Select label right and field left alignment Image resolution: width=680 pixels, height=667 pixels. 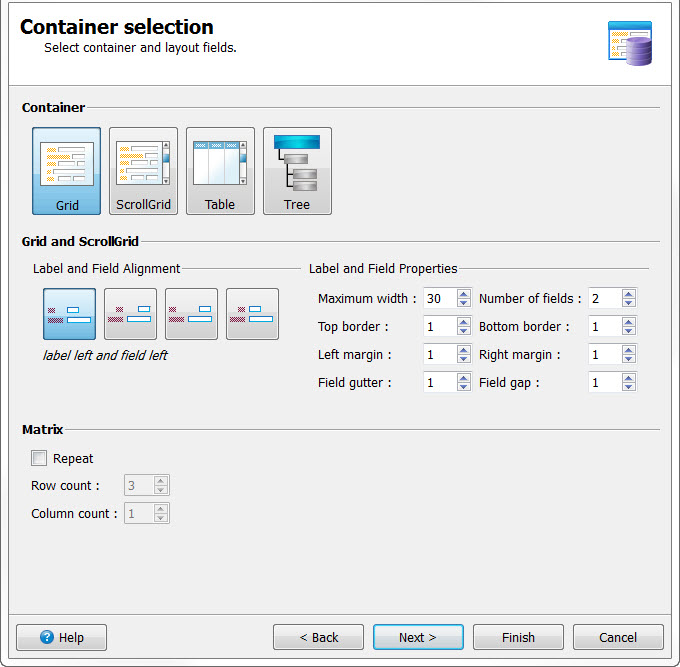pos(252,314)
